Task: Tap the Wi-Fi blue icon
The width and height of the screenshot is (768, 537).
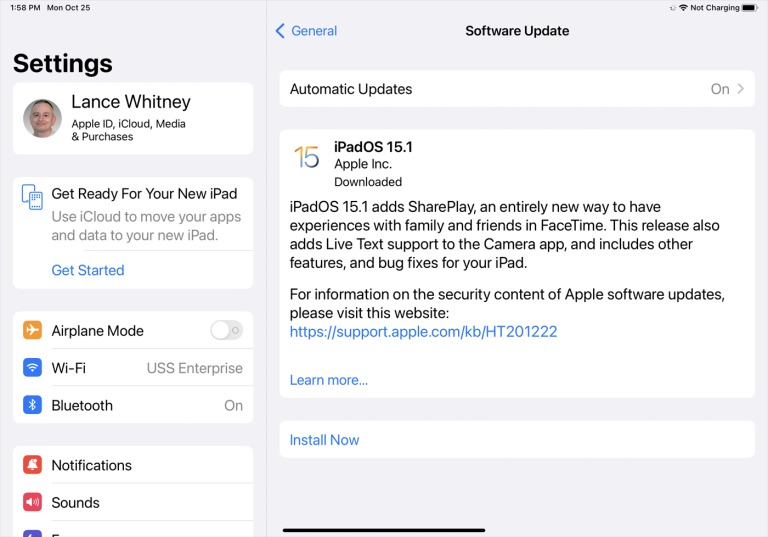Action: (x=32, y=367)
